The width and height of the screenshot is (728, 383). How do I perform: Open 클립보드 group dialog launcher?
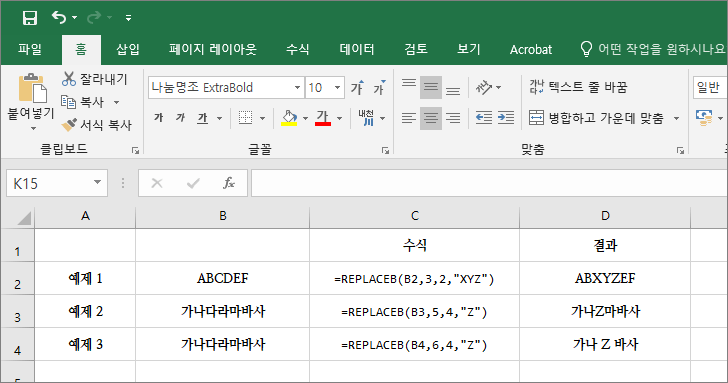point(135,150)
